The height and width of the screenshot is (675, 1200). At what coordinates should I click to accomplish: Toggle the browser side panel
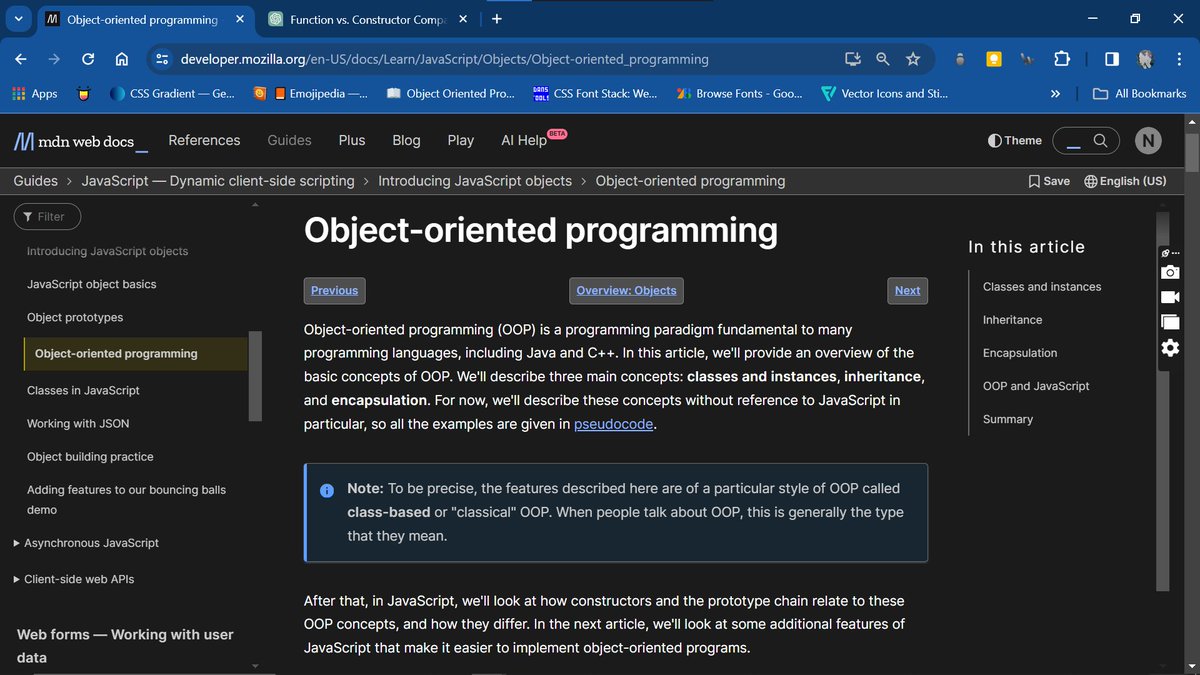(1111, 59)
